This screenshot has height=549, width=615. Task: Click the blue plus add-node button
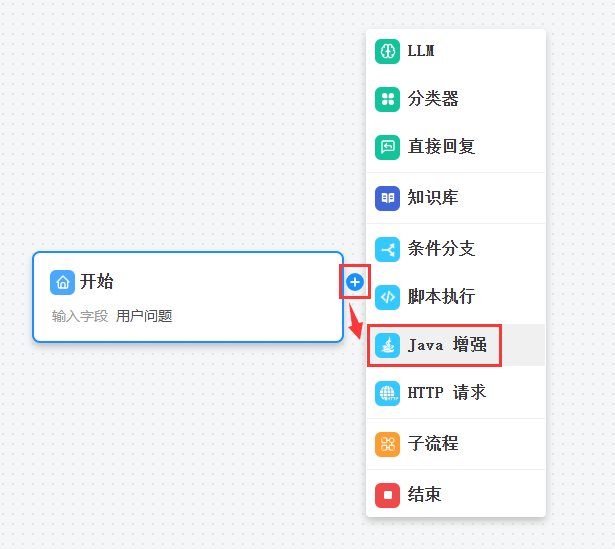tap(355, 282)
